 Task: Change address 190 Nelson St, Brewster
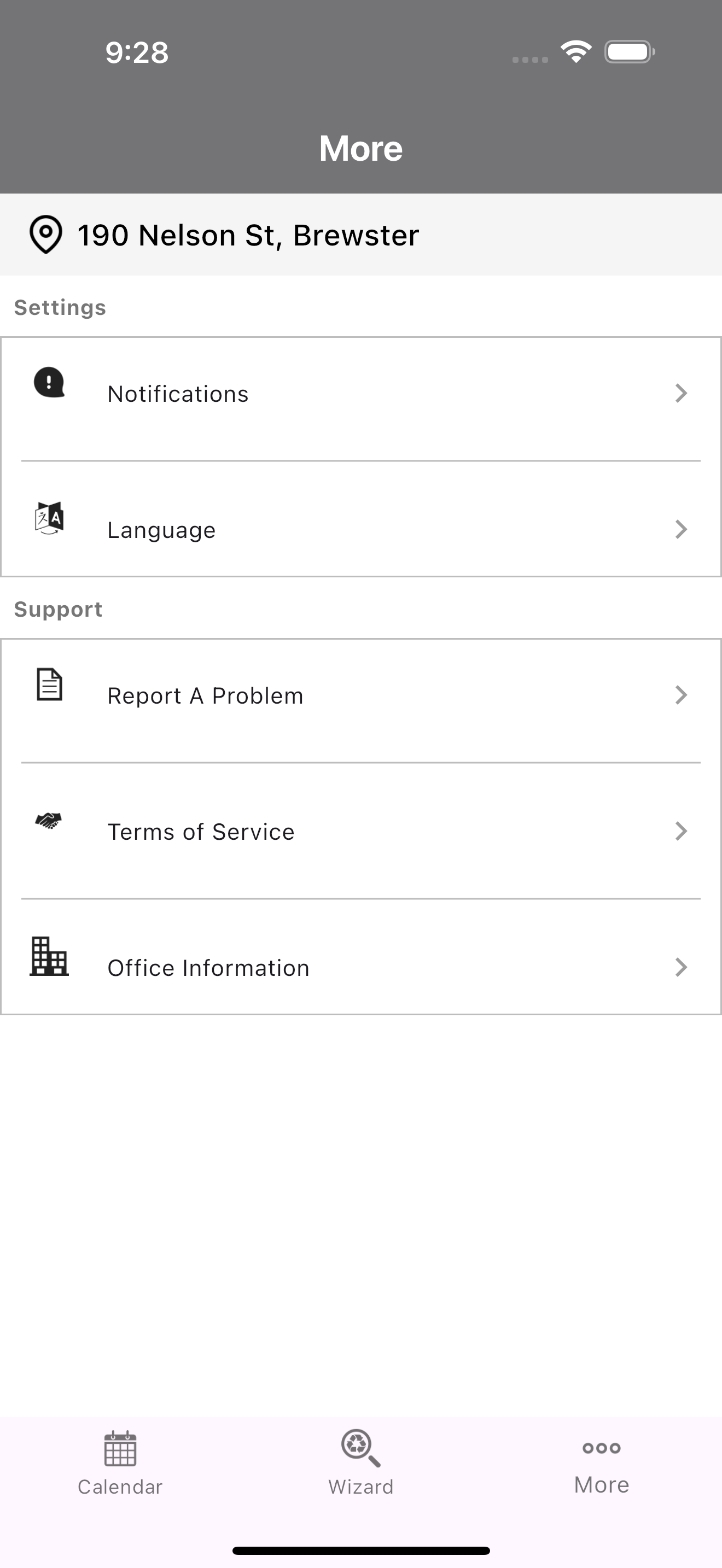pyautogui.click(x=361, y=235)
